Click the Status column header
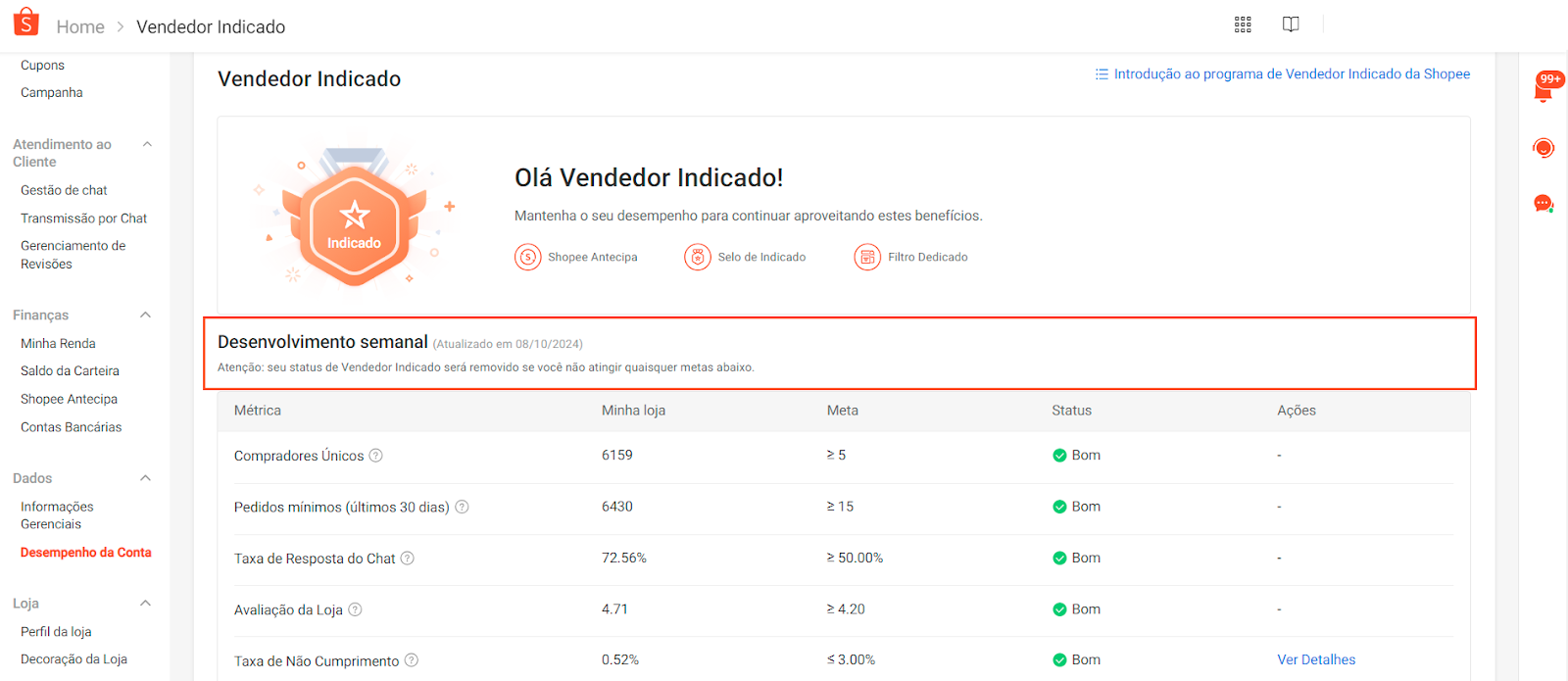1568x681 pixels. point(1071,411)
